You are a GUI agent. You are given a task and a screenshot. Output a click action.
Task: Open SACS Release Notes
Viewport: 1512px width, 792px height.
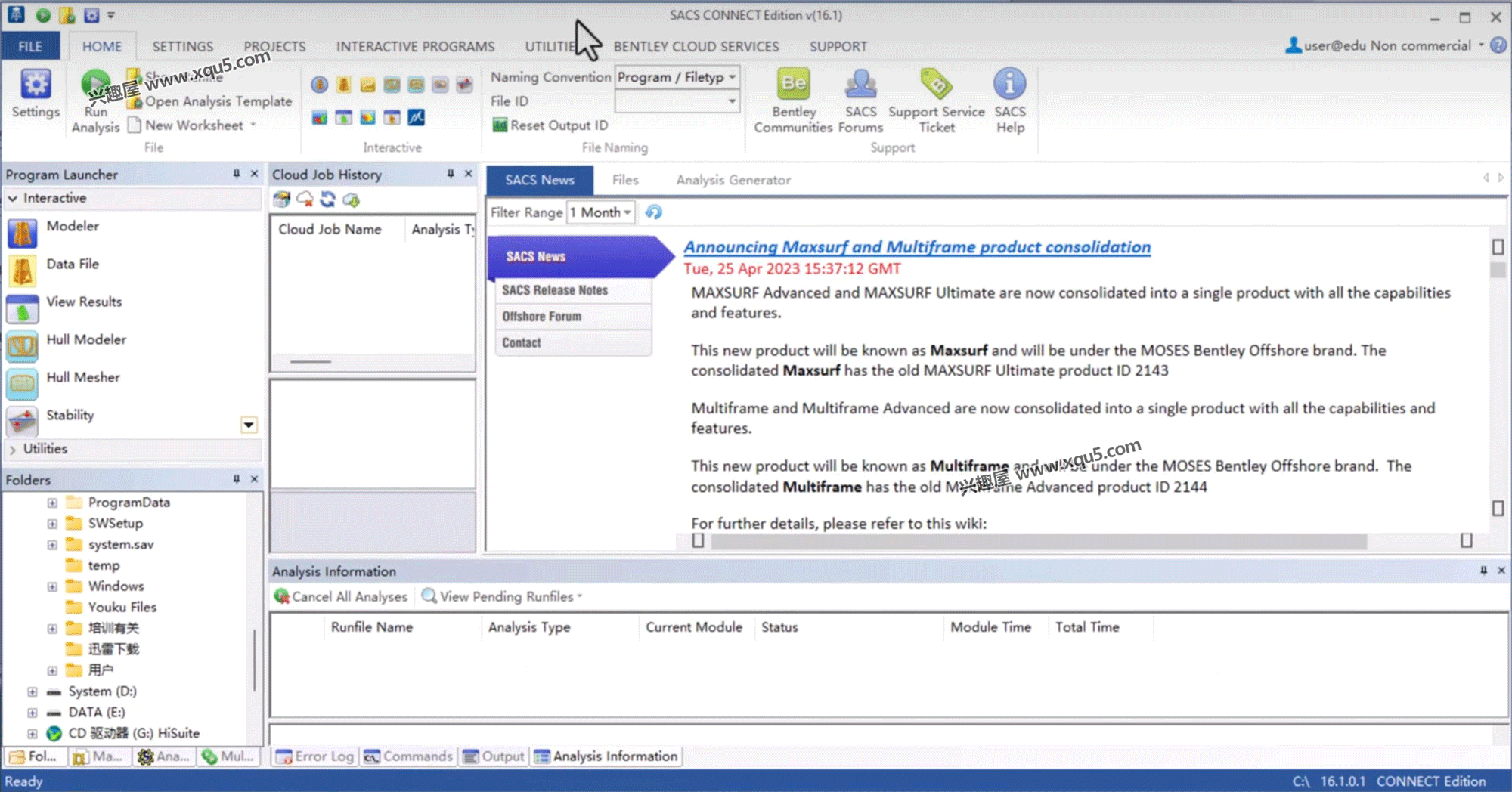pyautogui.click(x=572, y=290)
